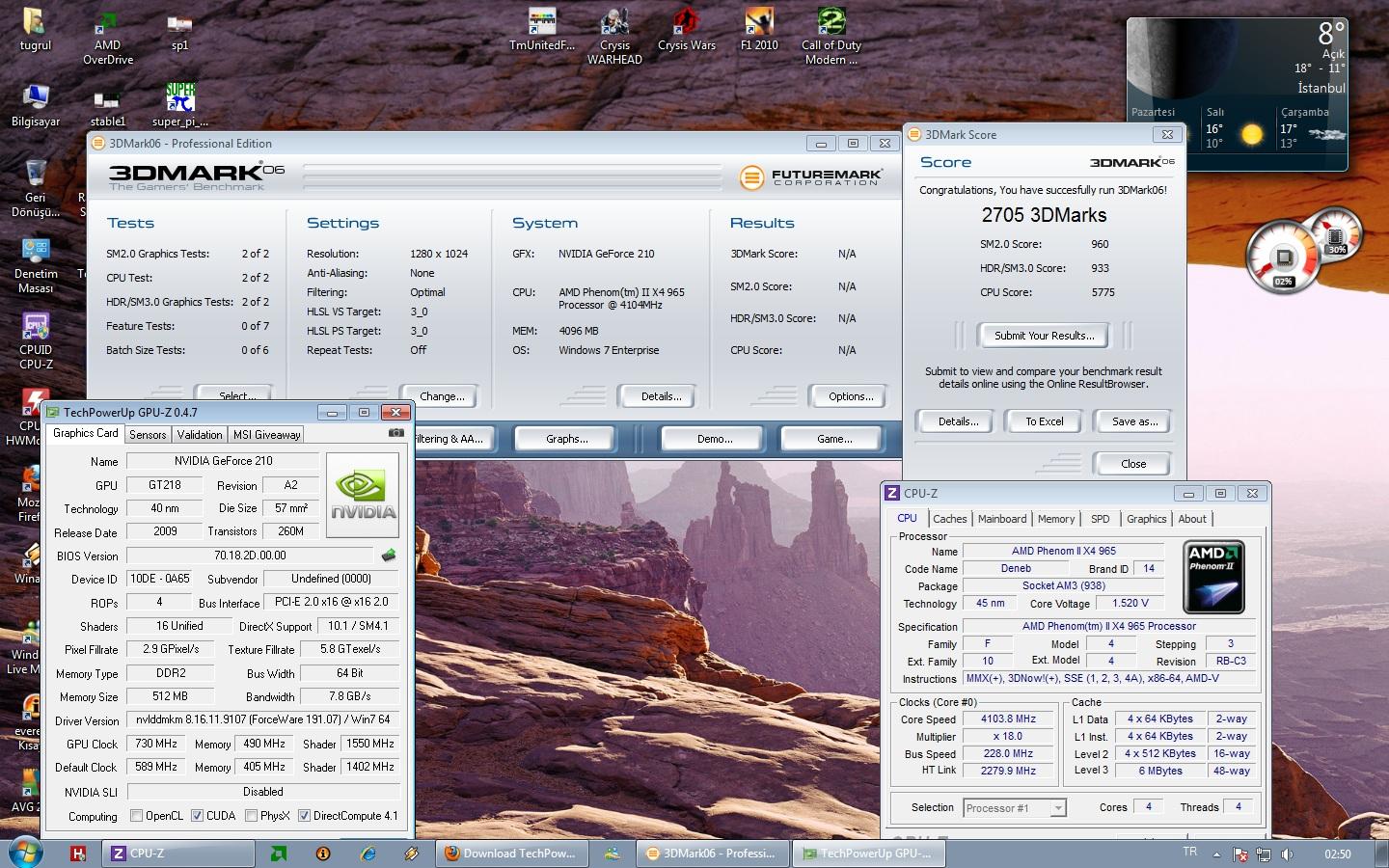Click Save as button in score window
Image resolution: width=1389 pixels, height=868 pixels.
[x=1134, y=421]
